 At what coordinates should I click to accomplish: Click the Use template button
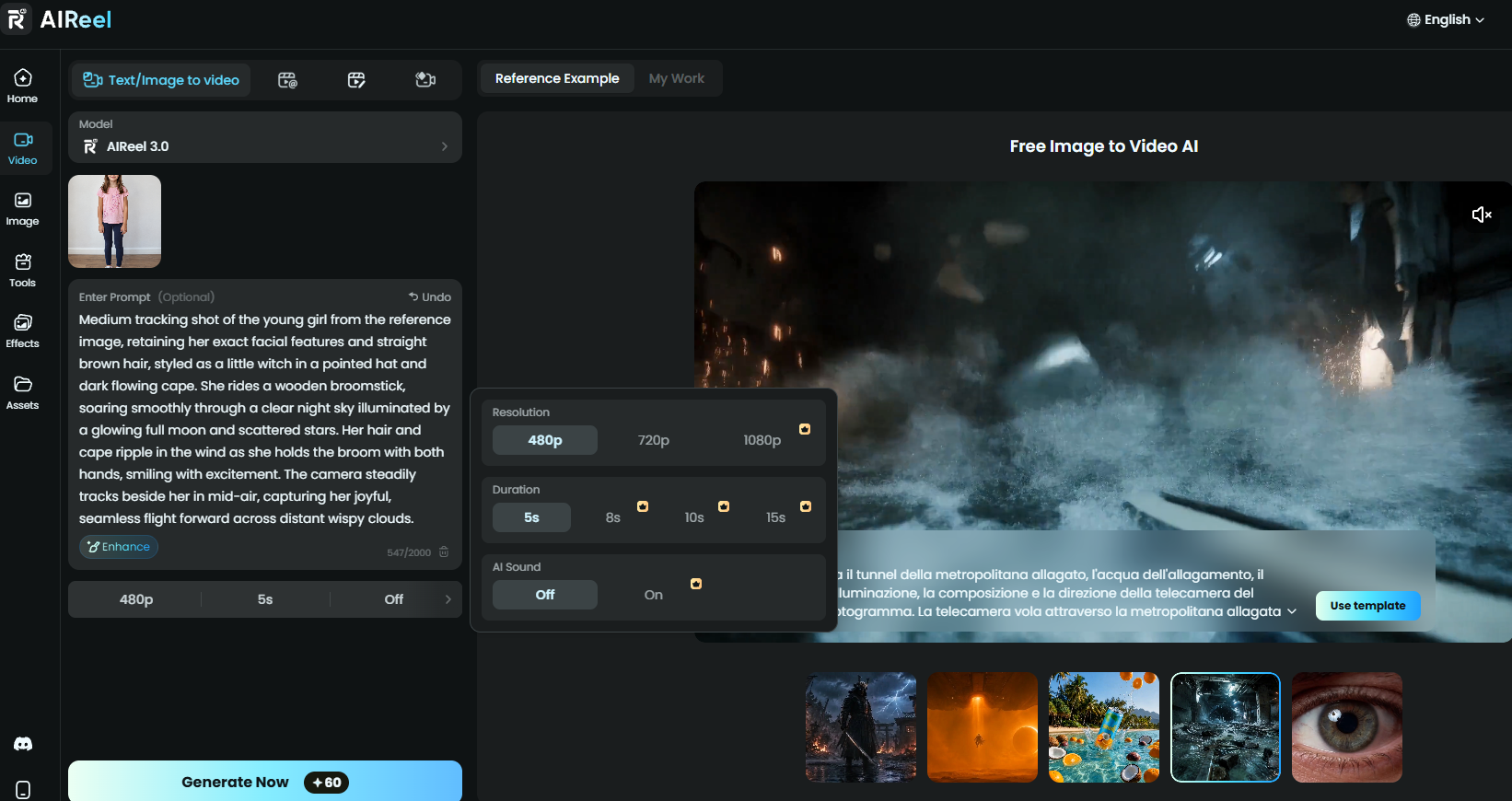point(1367,606)
